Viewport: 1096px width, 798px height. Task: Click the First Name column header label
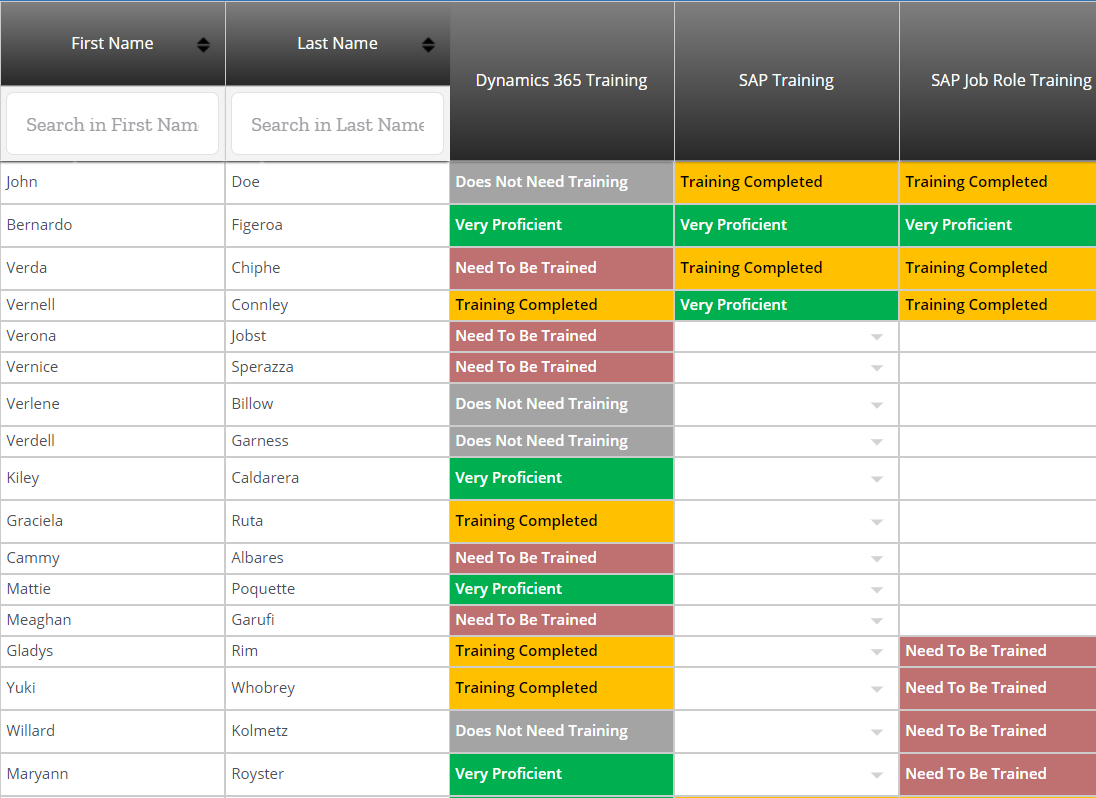click(x=112, y=43)
